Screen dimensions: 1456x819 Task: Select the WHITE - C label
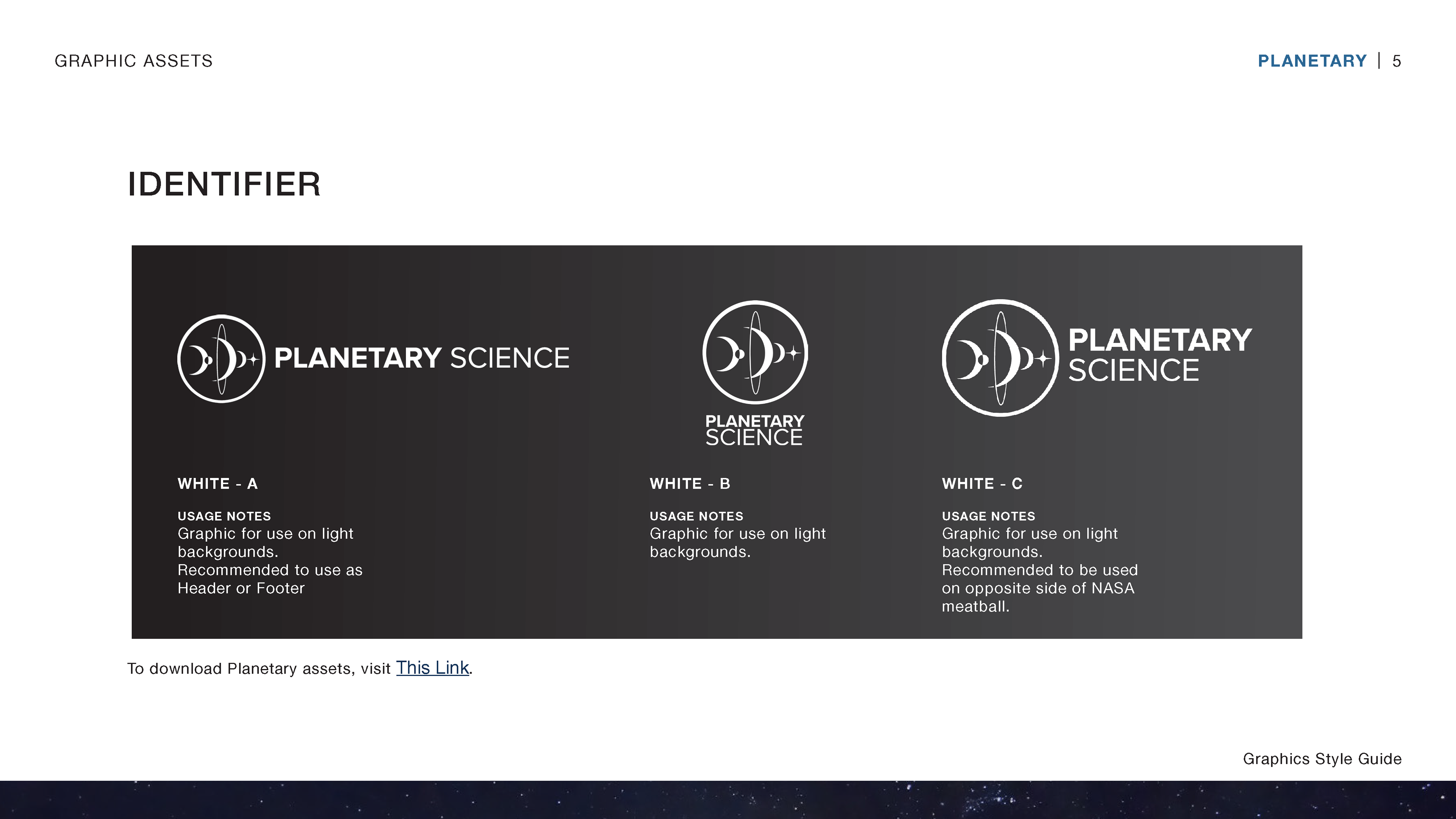[x=982, y=484]
